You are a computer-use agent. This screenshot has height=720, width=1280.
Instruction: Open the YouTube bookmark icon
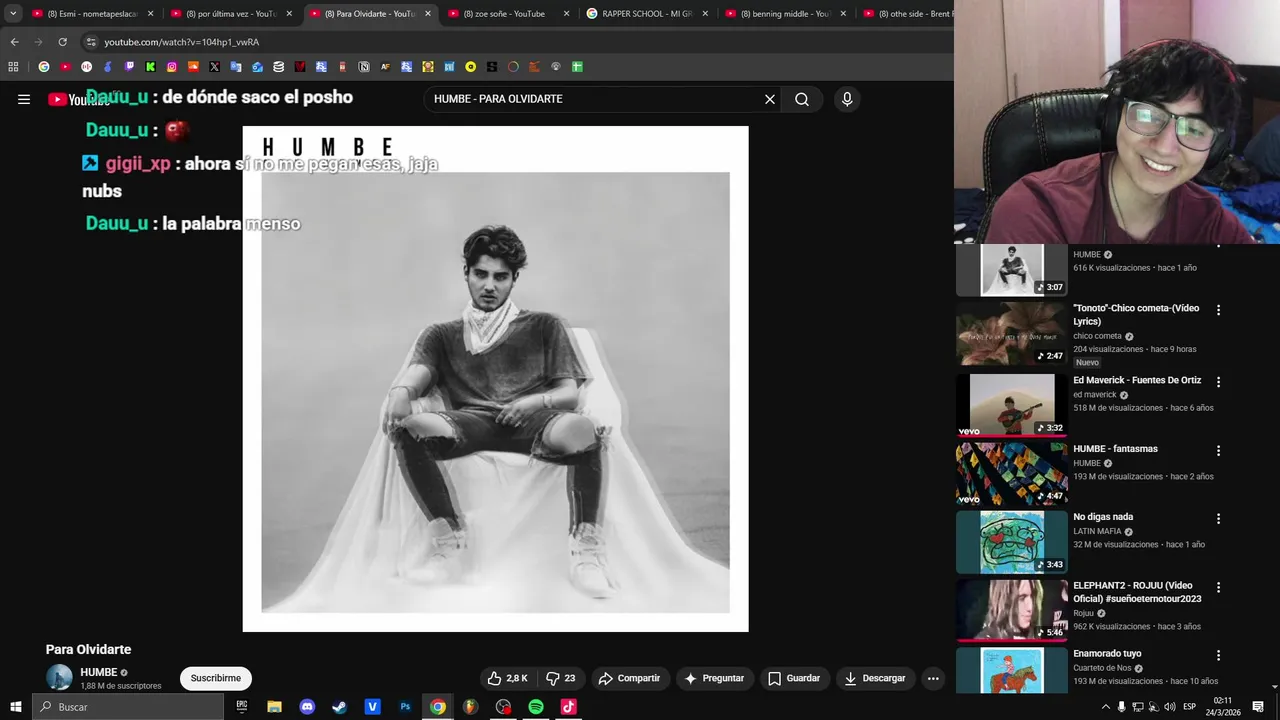click(x=65, y=67)
